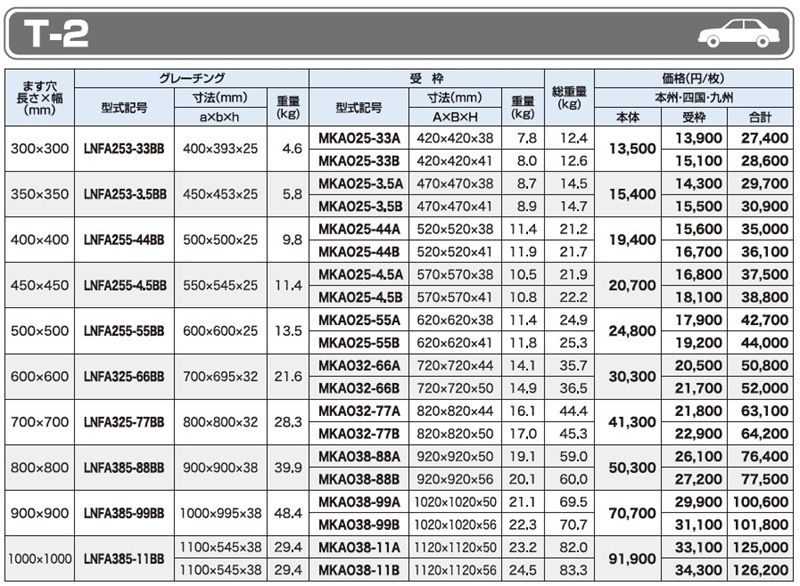The image size is (800, 586).
Task: Click frame model MKA025-4.5B
Action: 360,297
